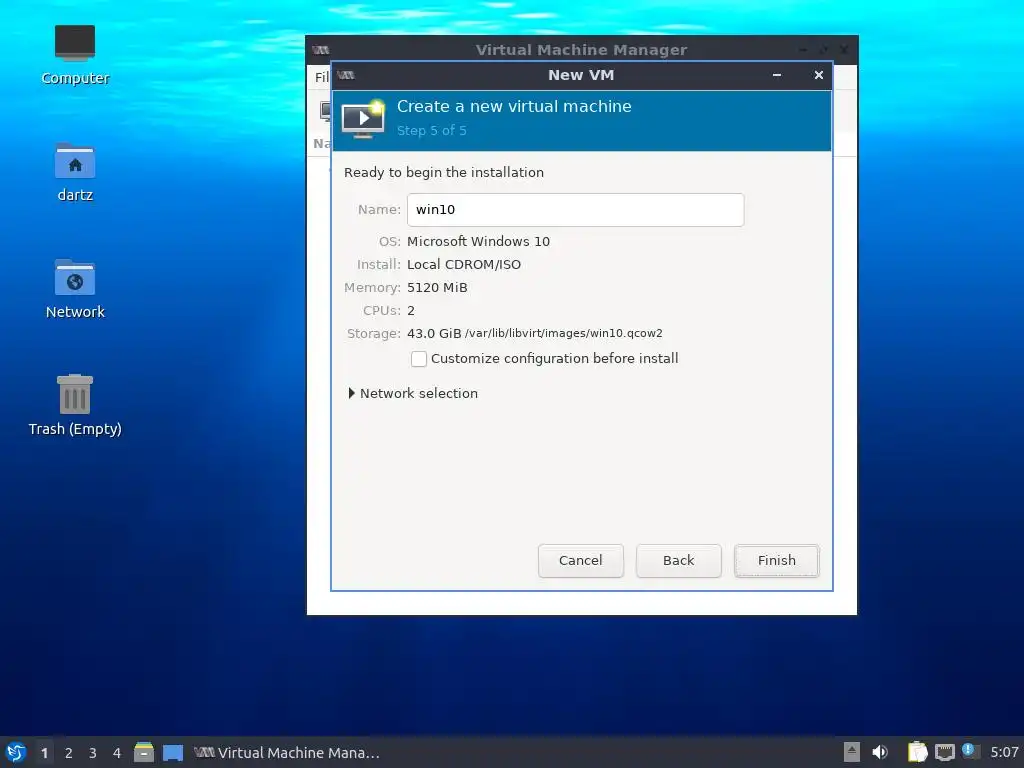Image resolution: width=1024 pixels, height=768 pixels.
Task: Open the volume control tray icon
Action: [x=880, y=752]
